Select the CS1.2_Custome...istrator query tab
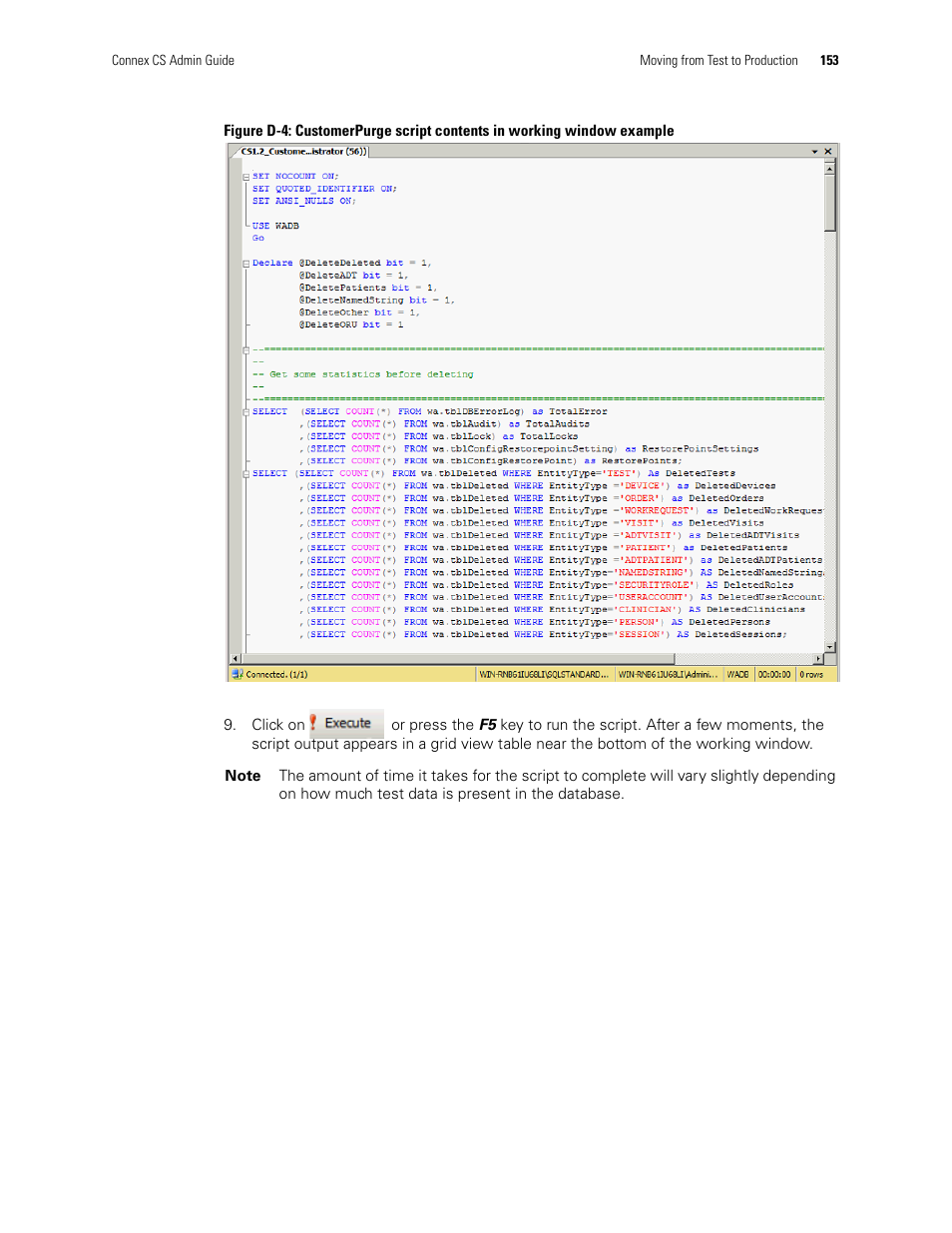The width and height of the screenshot is (952, 1233). [x=303, y=152]
